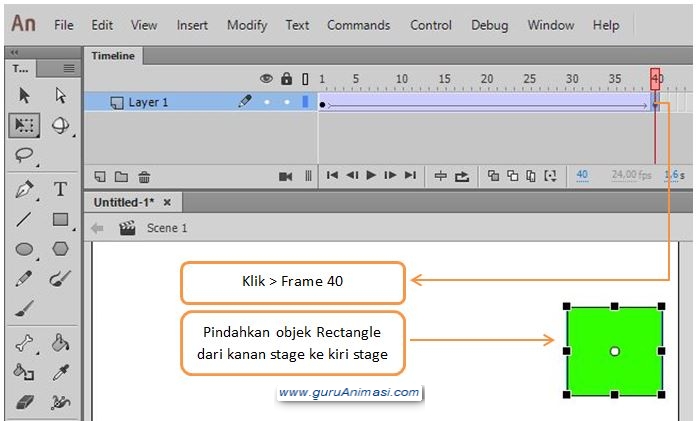This screenshot has width=698, height=421.
Task: Select the Brush tool
Action: [24, 308]
